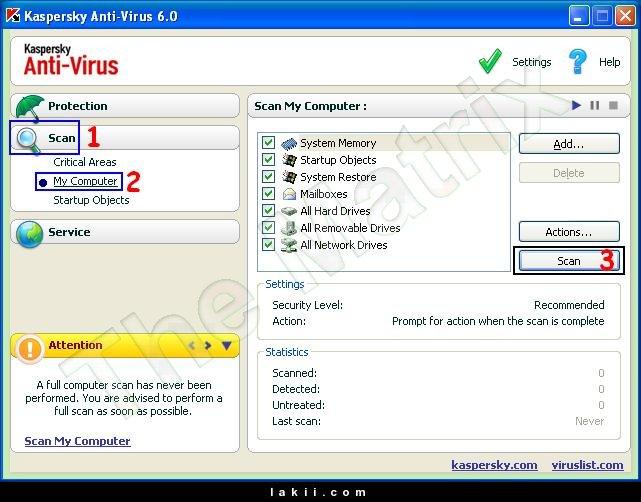The height and width of the screenshot is (502, 641).
Task: Select the System Memory list row text
Action: tap(338, 143)
